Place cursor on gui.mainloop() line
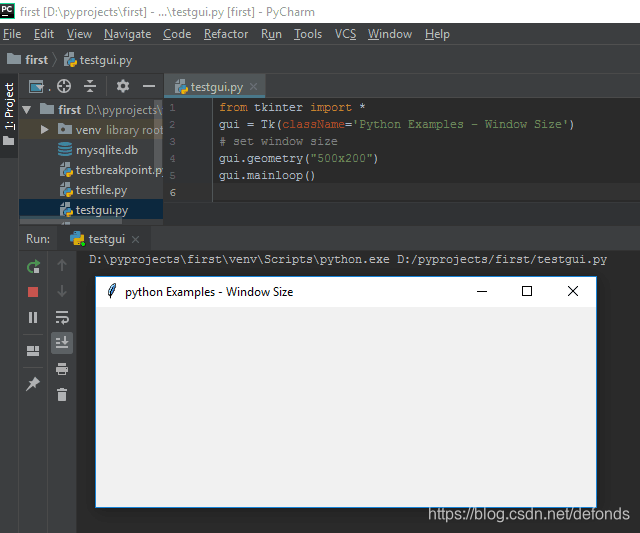The width and height of the screenshot is (640, 533). click(x=267, y=175)
